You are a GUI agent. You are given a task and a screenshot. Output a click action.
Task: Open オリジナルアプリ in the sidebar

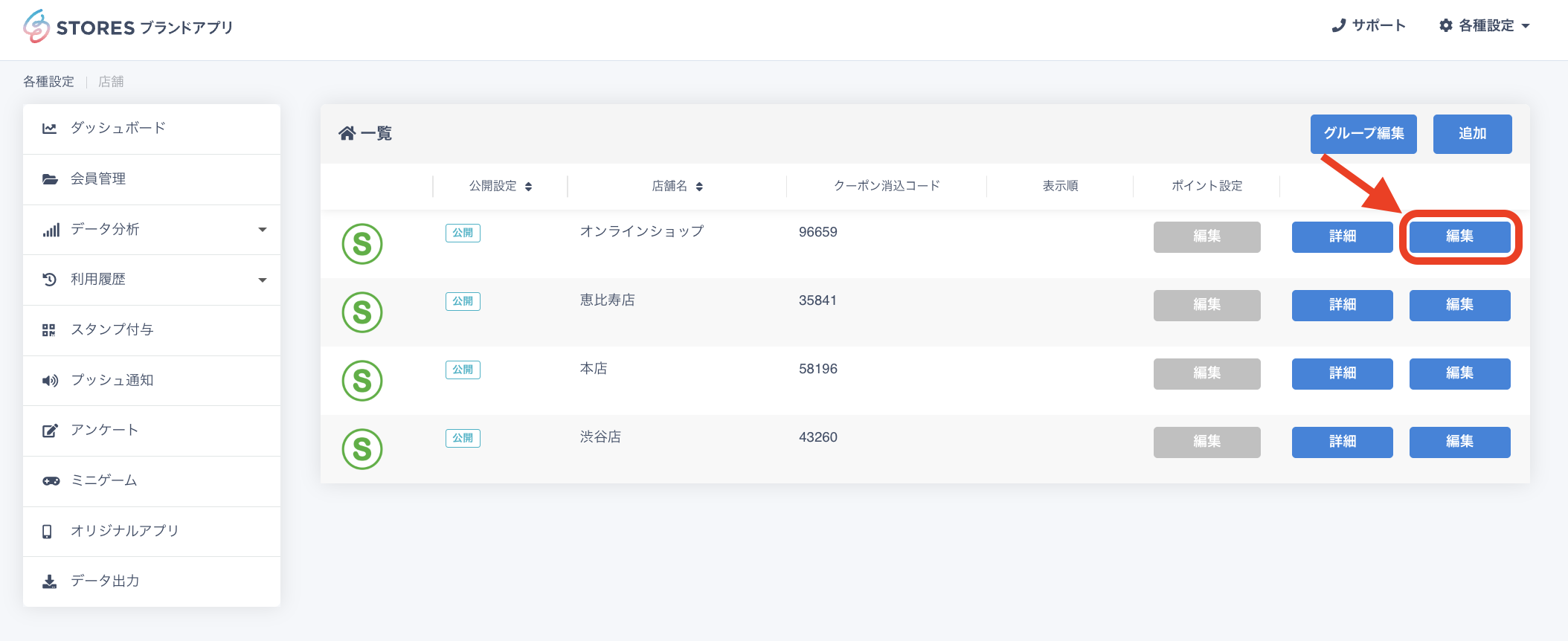[152, 532]
